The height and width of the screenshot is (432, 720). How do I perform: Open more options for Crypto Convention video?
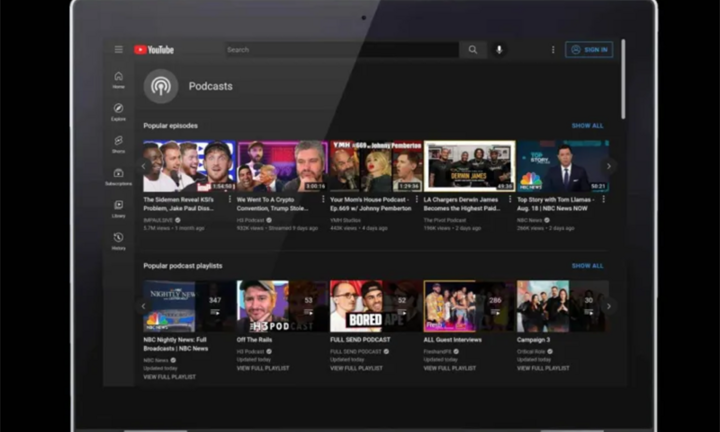pos(323,199)
